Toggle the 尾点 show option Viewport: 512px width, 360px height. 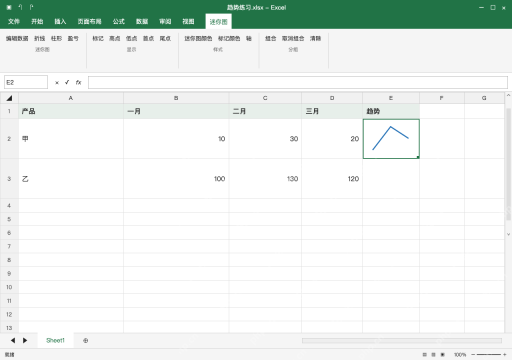coord(165,39)
